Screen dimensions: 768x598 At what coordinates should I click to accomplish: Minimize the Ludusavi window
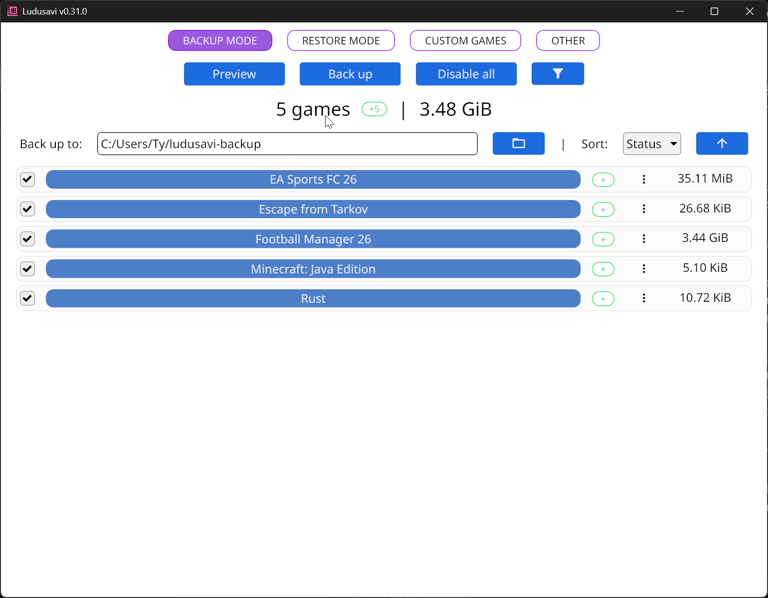679,11
